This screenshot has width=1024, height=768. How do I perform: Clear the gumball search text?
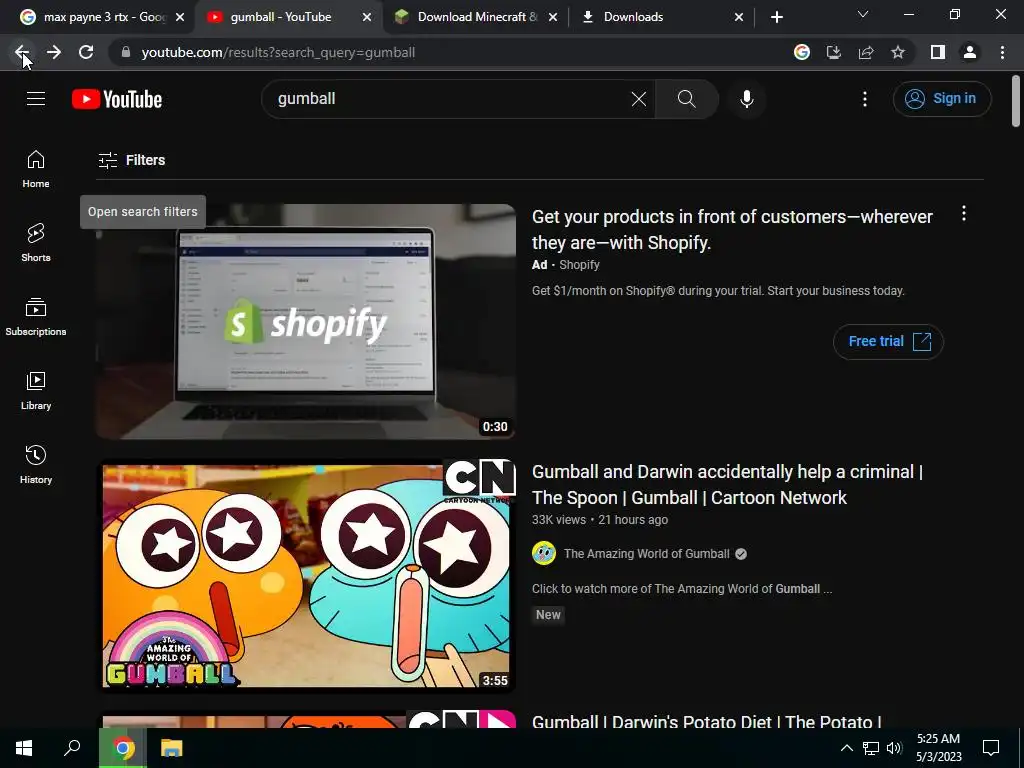[639, 99]
